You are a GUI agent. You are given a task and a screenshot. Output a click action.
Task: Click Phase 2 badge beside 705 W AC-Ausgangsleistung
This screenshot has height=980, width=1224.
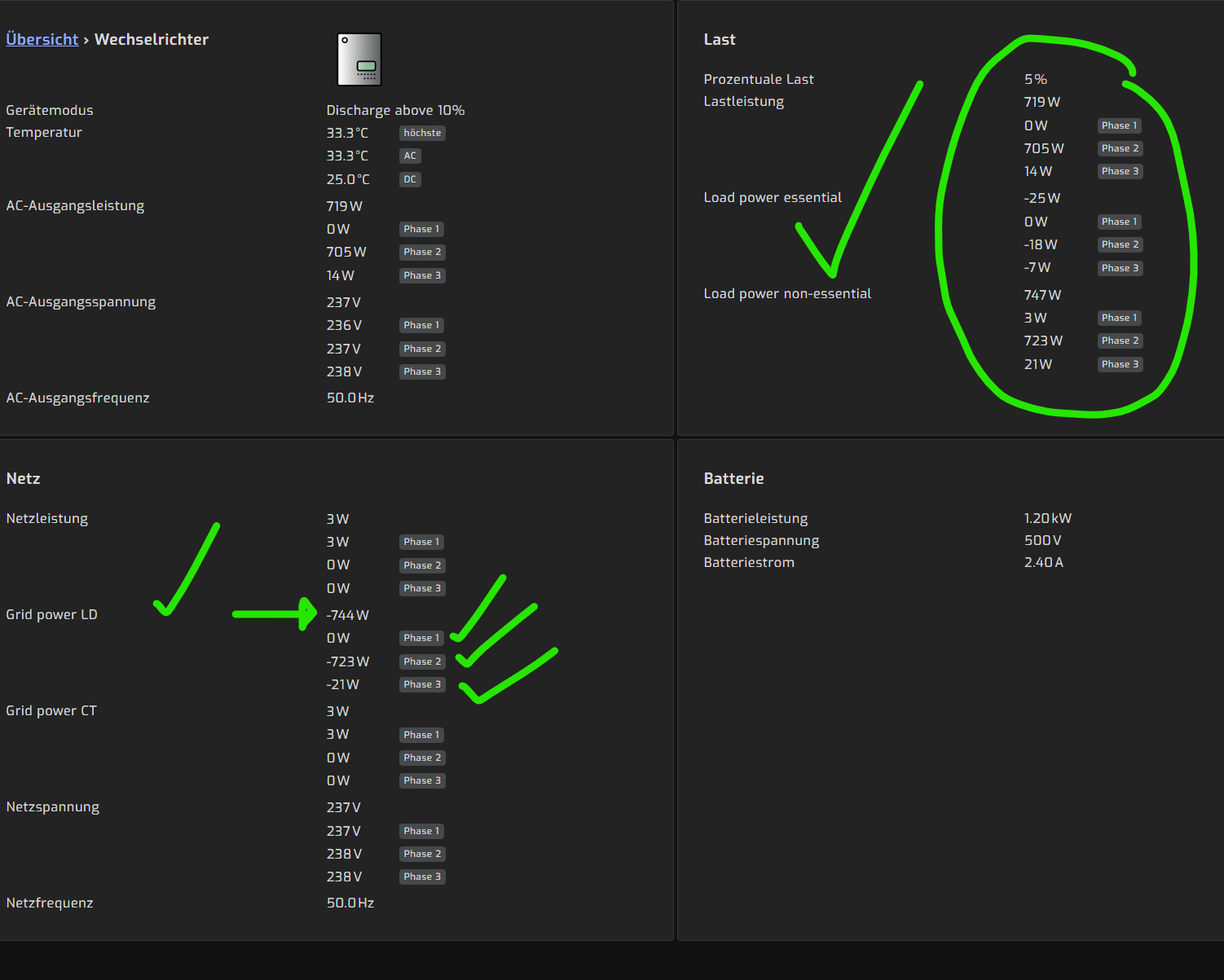tap(422, 252)
